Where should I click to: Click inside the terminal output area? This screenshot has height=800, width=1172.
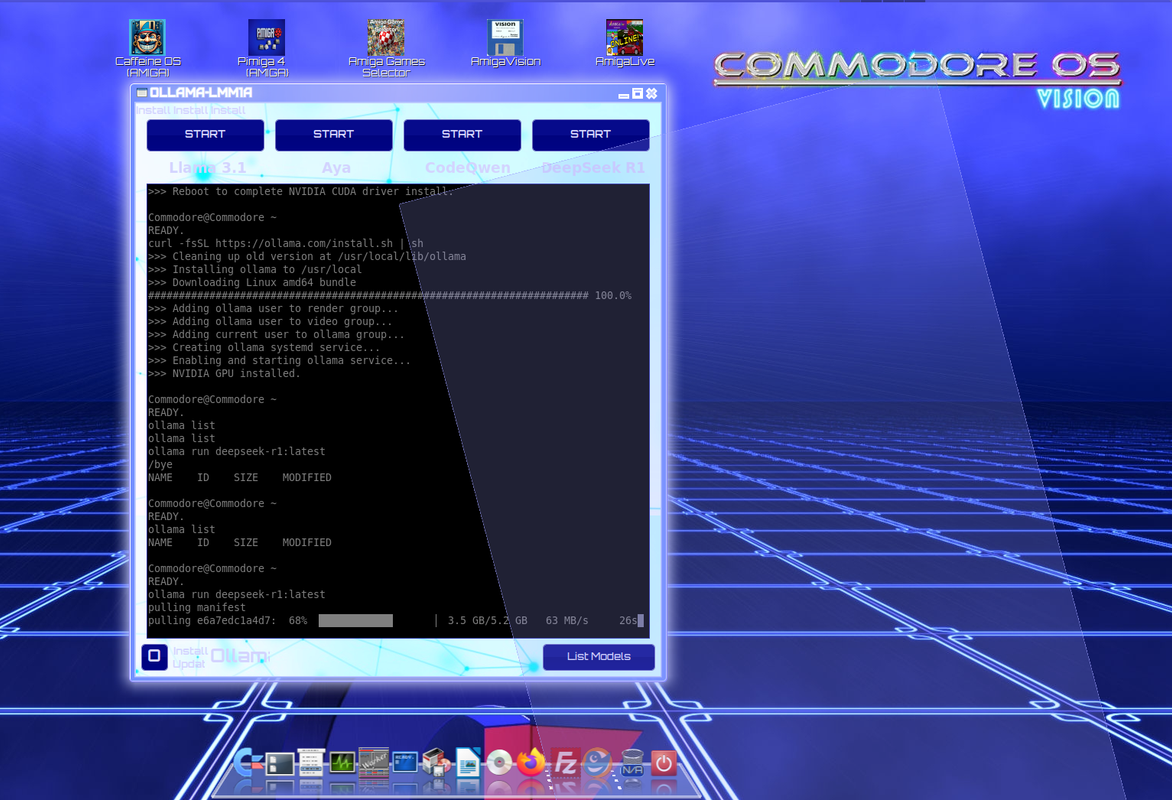398,410
